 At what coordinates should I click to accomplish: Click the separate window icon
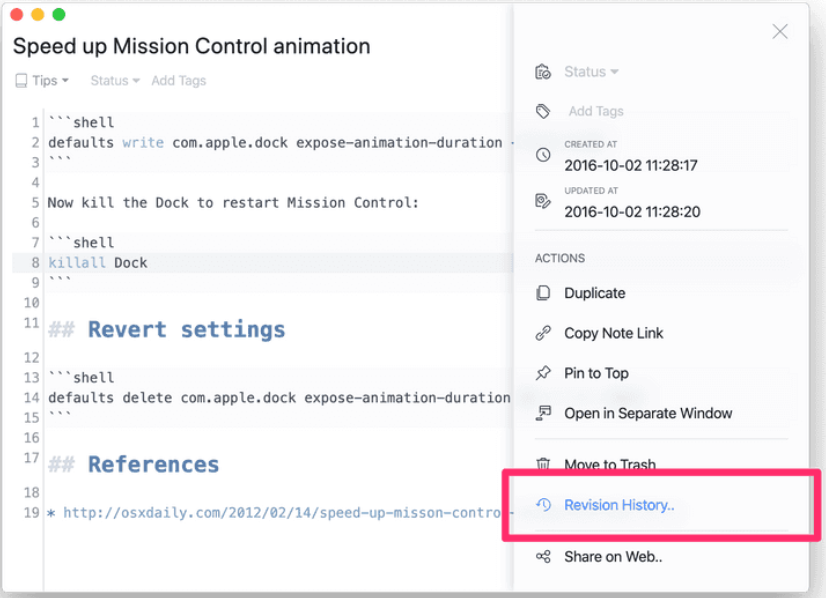(x=543, y=413)
